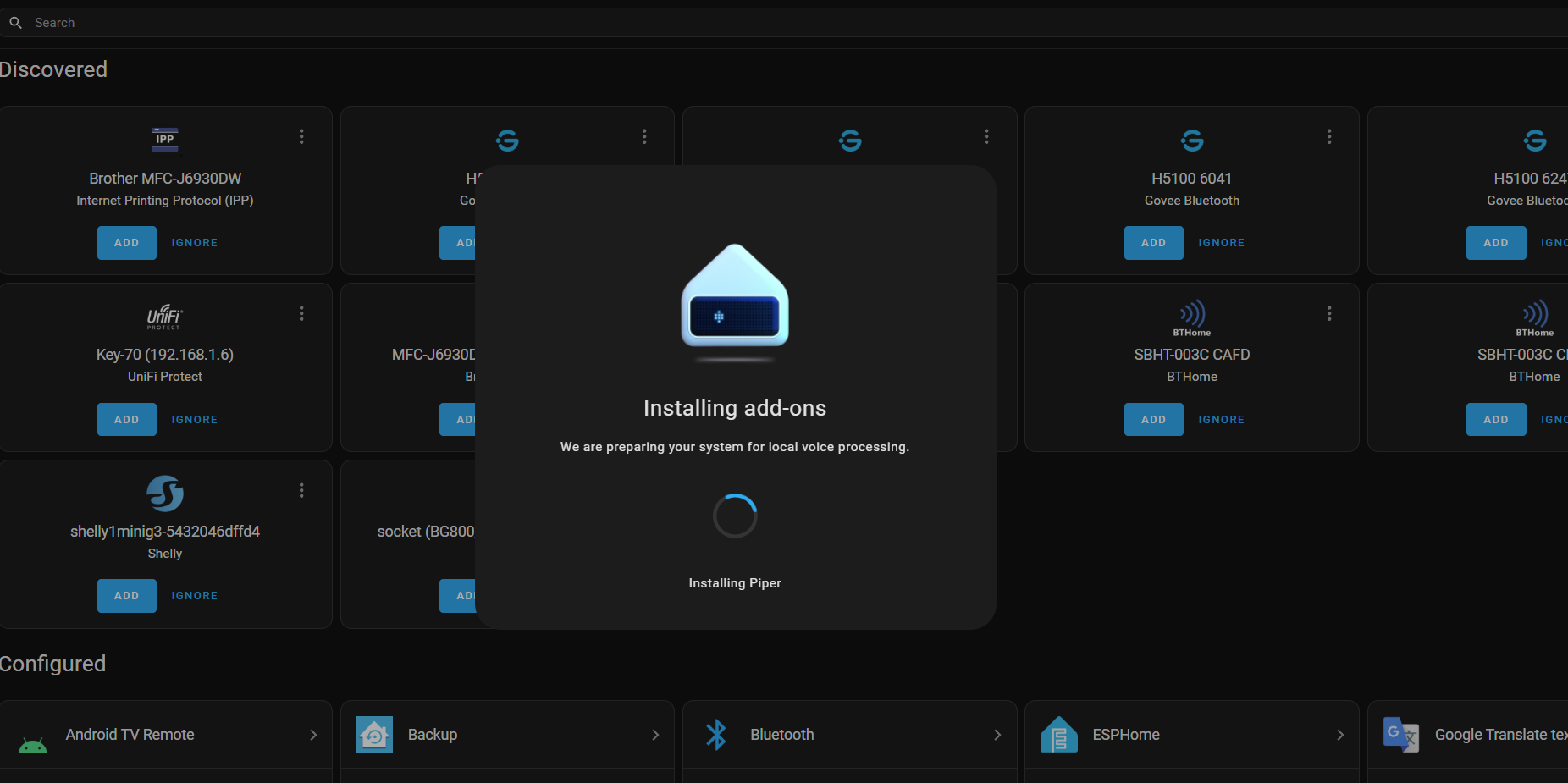Open the H5100 6041 card overflow menu
The height and width of the screenshot is (783, 1568).
pos(1329,137)
